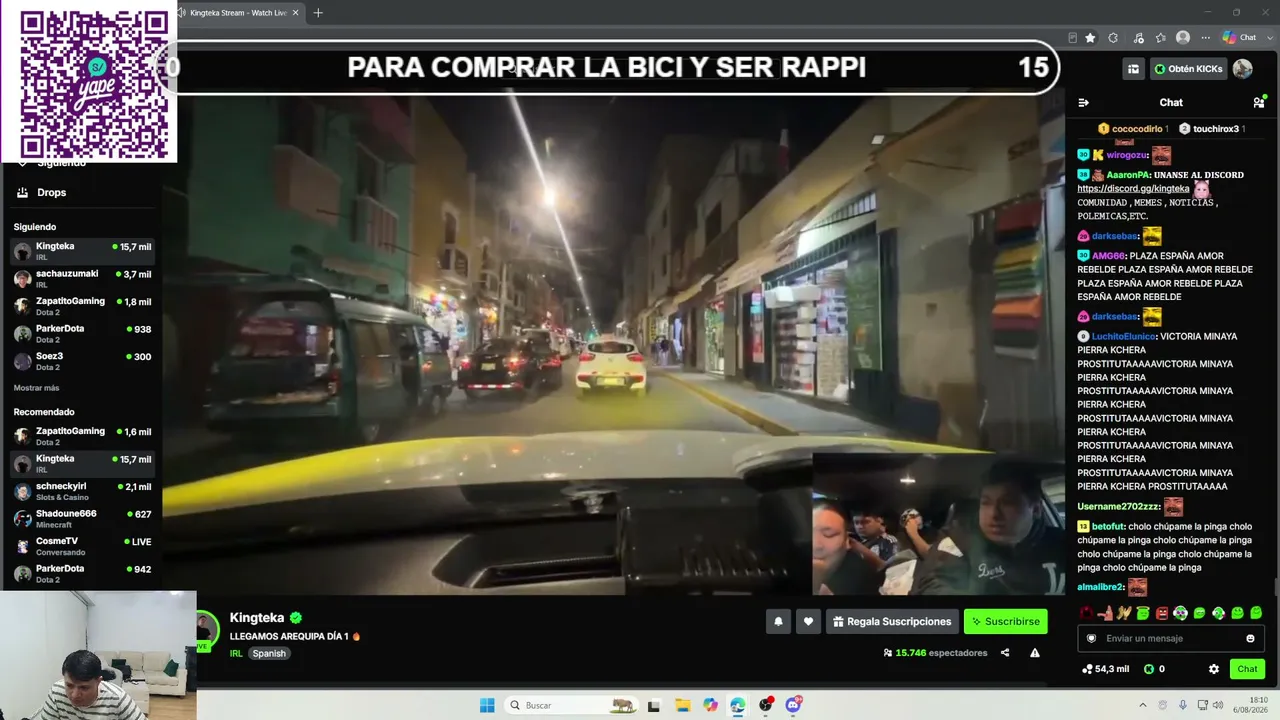Open Microsoft Edge from taskbar

[738, 705]
